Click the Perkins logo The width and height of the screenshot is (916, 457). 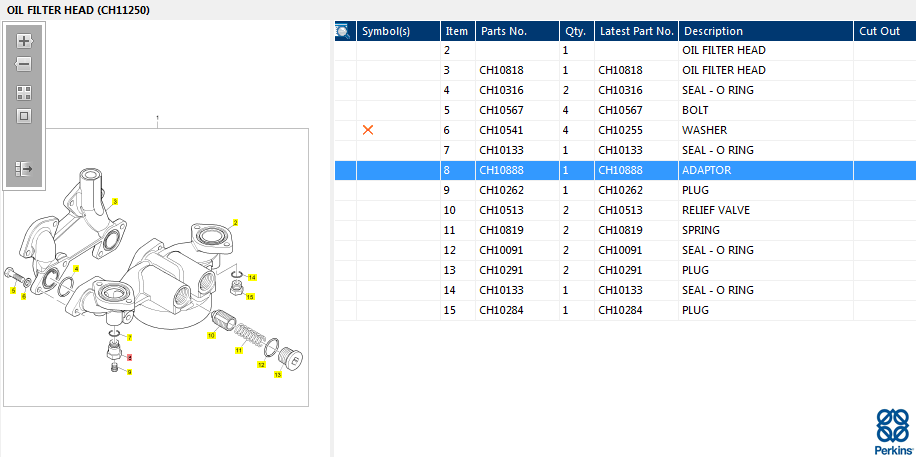coord(893,432)
